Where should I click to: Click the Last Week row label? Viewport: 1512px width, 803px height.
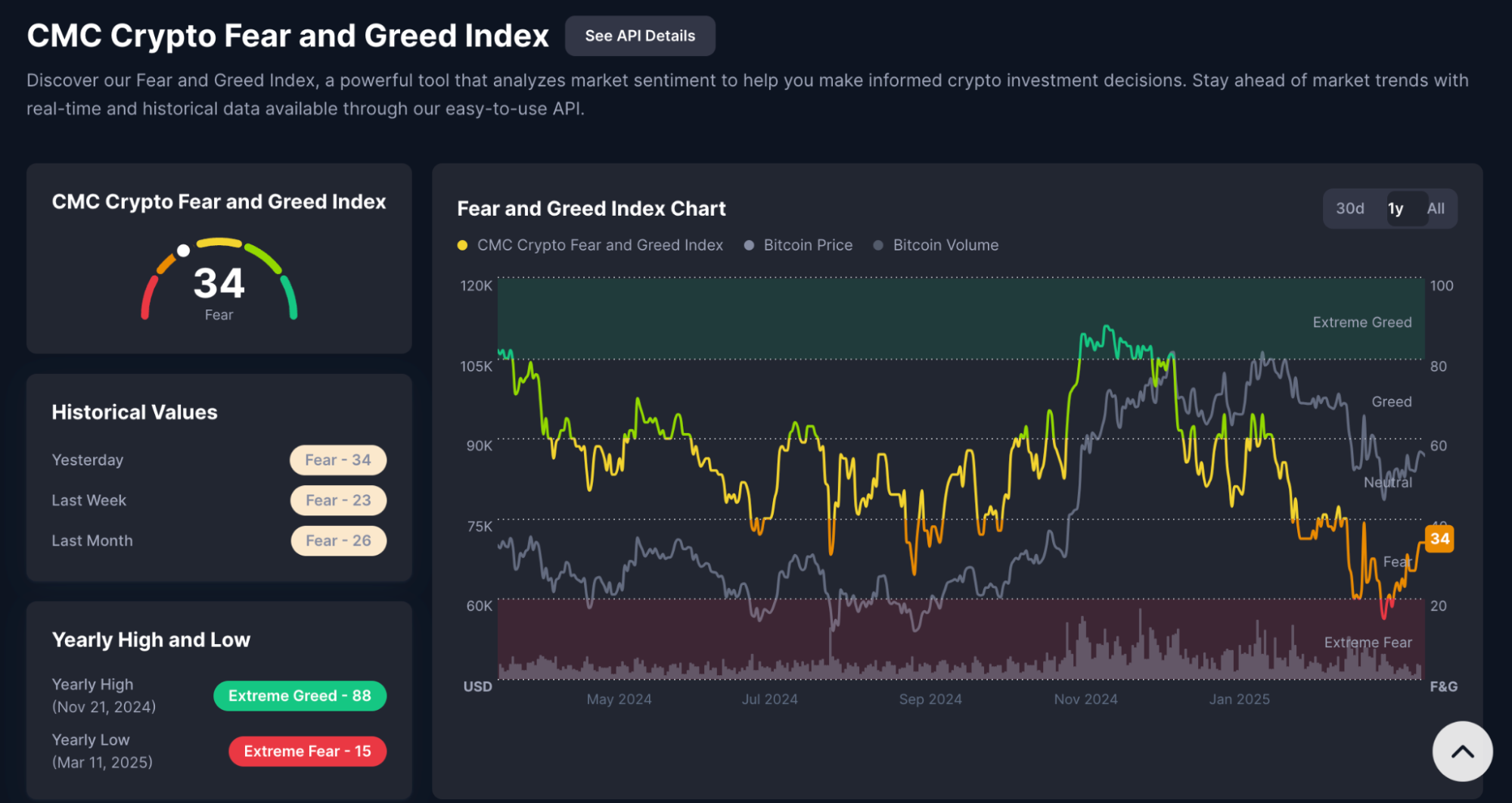click(x=88, y=500)
